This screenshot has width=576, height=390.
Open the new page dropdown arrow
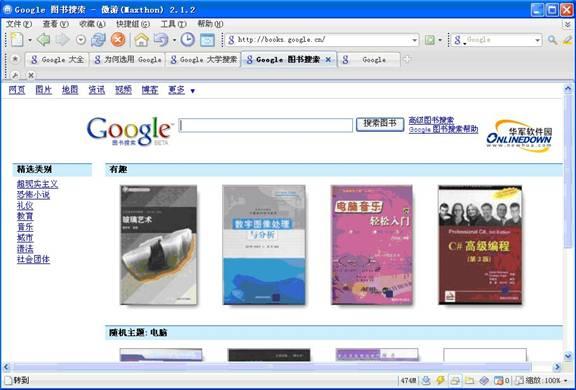point(30,40)
